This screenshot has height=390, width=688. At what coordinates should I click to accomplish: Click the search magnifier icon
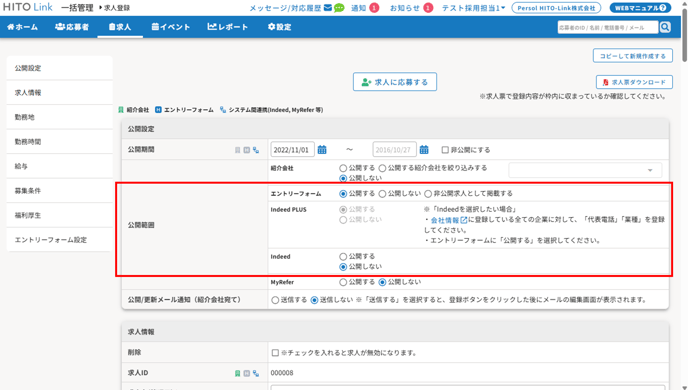click(x=665, y=27)
